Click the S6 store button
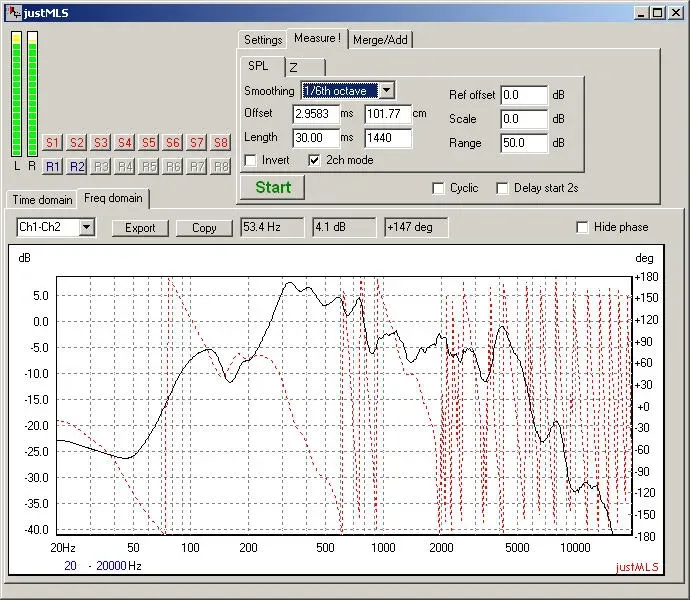Image resolution: width=690 pixels, height=600 pixels. [x=172, y=143]
